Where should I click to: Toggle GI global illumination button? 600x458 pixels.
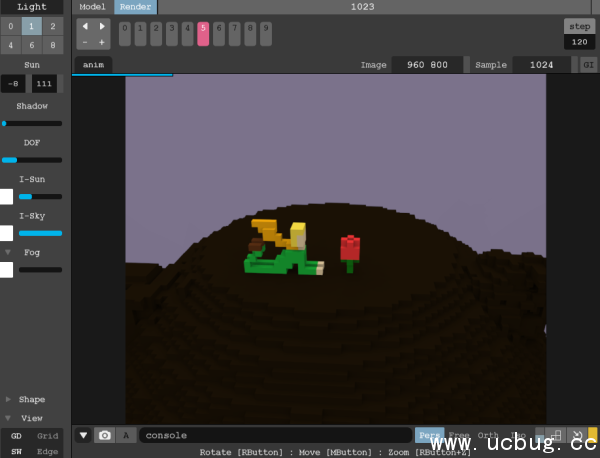click(589, 65)
